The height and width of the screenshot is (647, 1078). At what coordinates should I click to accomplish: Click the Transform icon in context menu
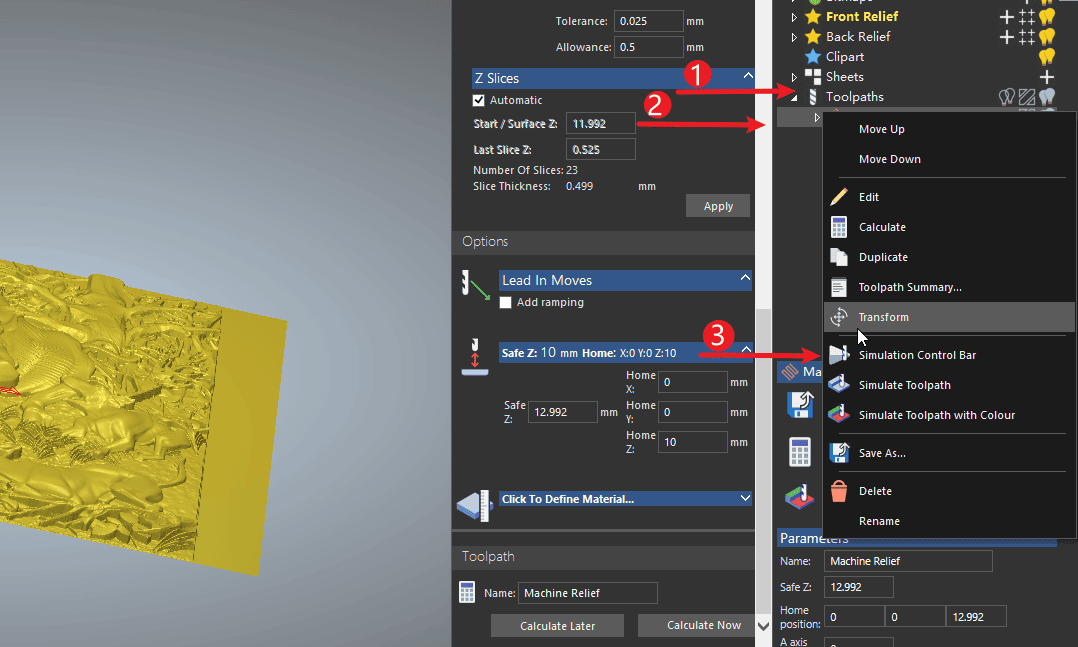(839, 317)
